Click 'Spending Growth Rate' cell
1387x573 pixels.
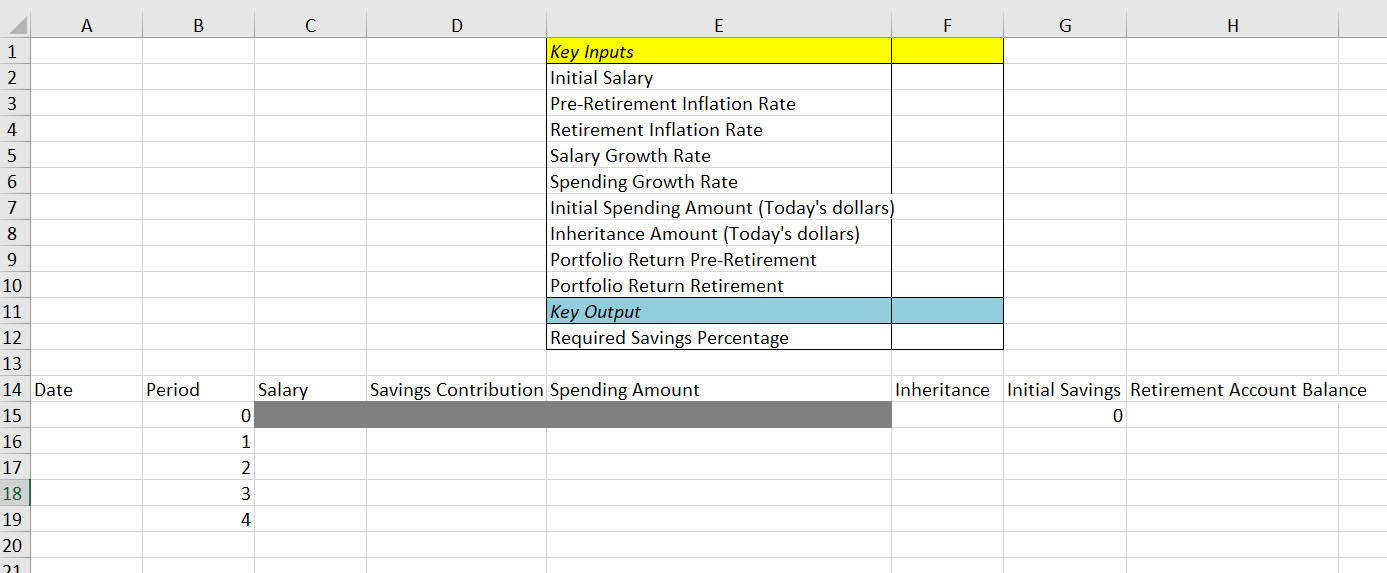click(x=719, y=182)
